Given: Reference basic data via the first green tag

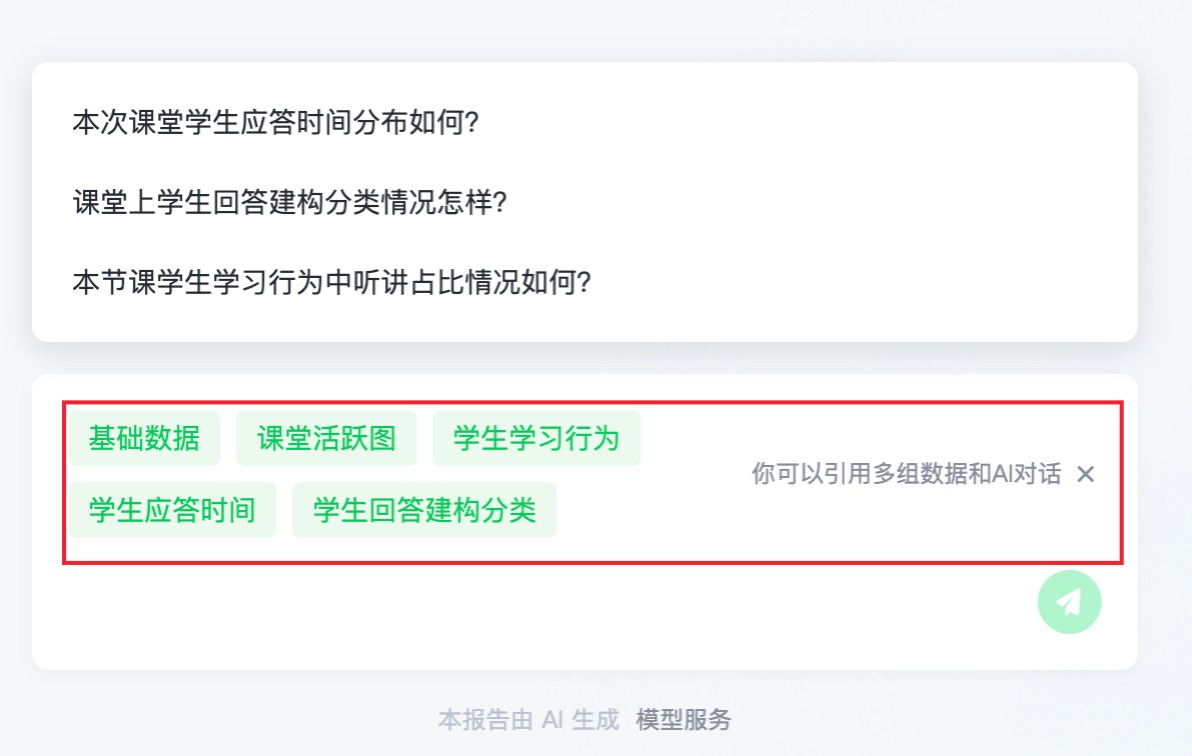Looking at the screenshot, I should coord(144,438).
